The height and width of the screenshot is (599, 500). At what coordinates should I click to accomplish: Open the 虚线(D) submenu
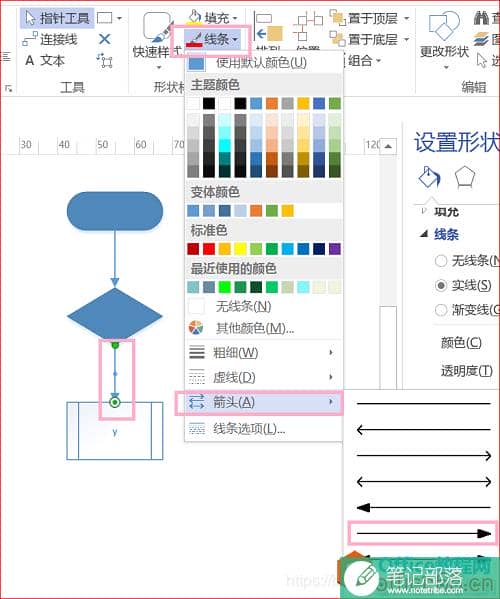[264, 377]
